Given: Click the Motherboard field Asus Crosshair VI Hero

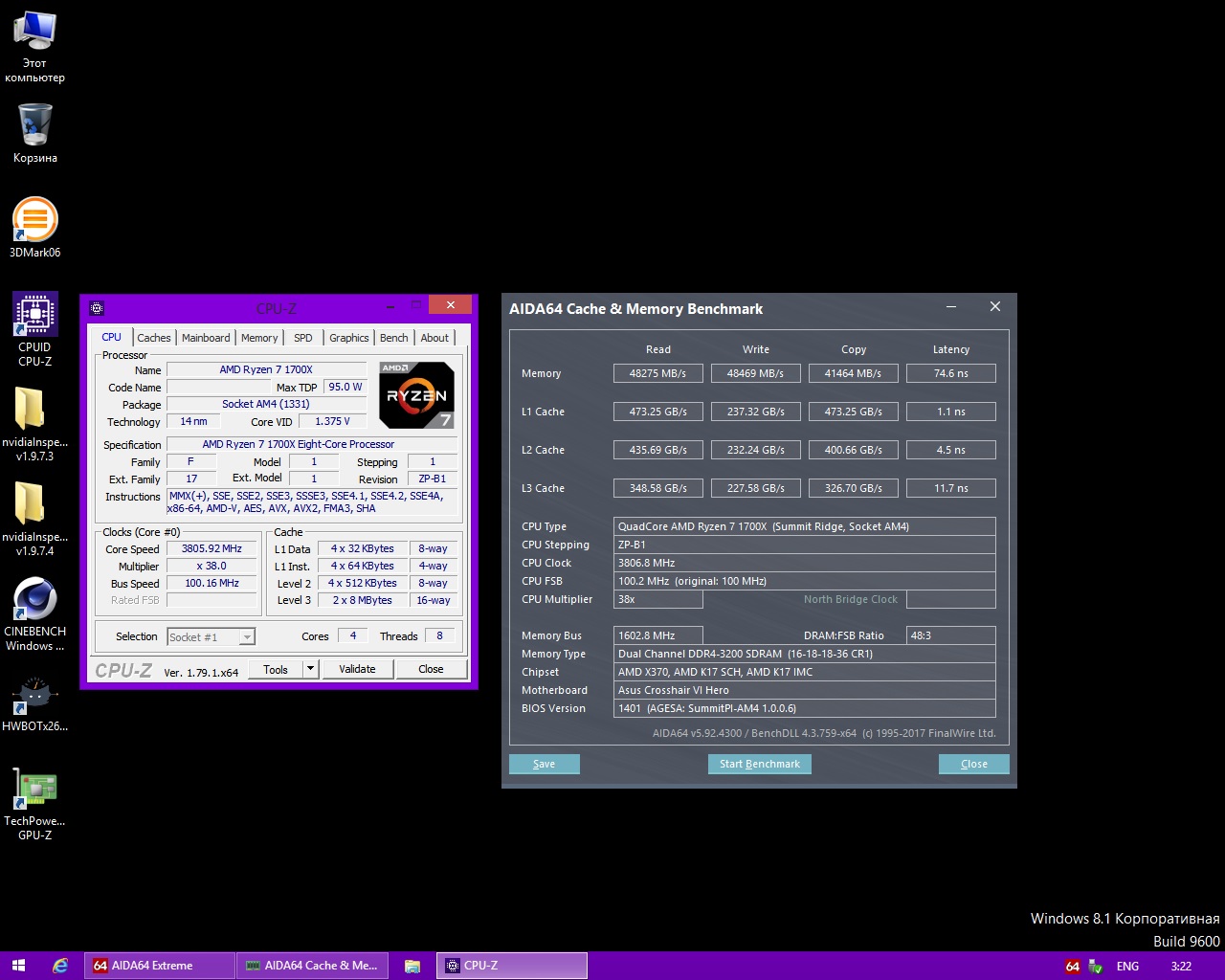Looking at the screenshot, I should click(805, 690).
